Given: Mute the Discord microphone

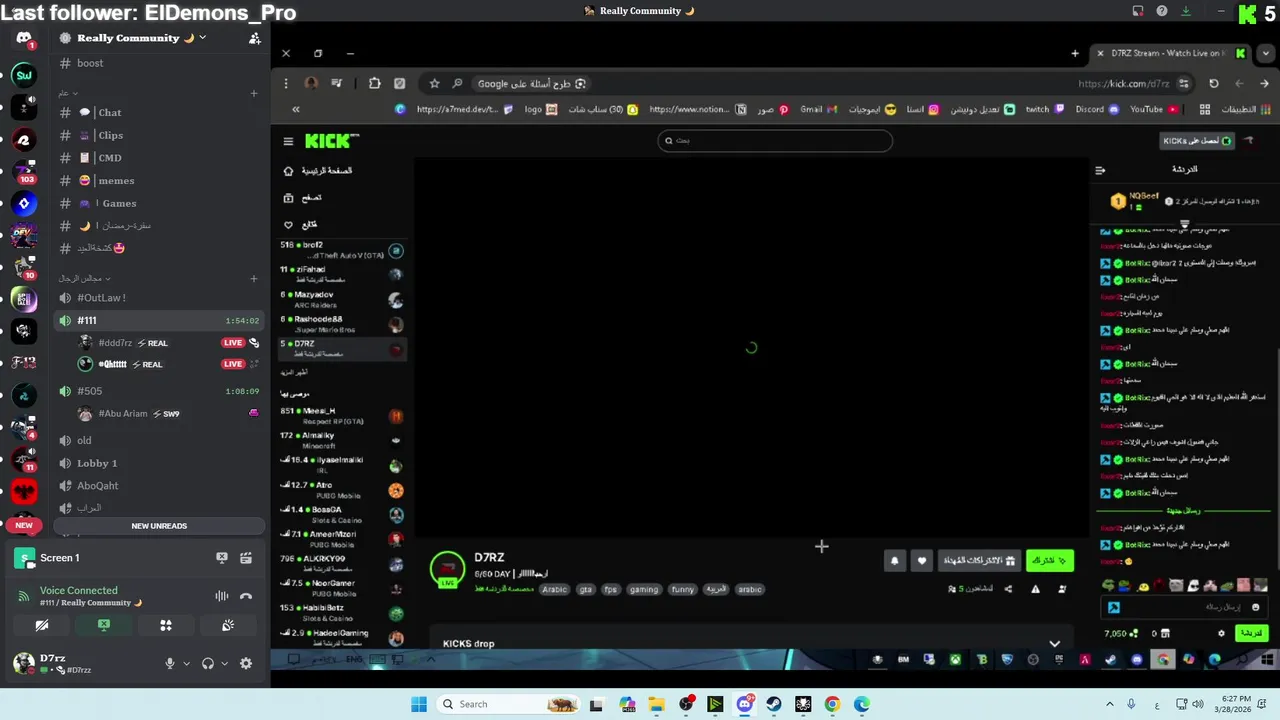Looking at the screenshot, I should click(x=170, y=663).
